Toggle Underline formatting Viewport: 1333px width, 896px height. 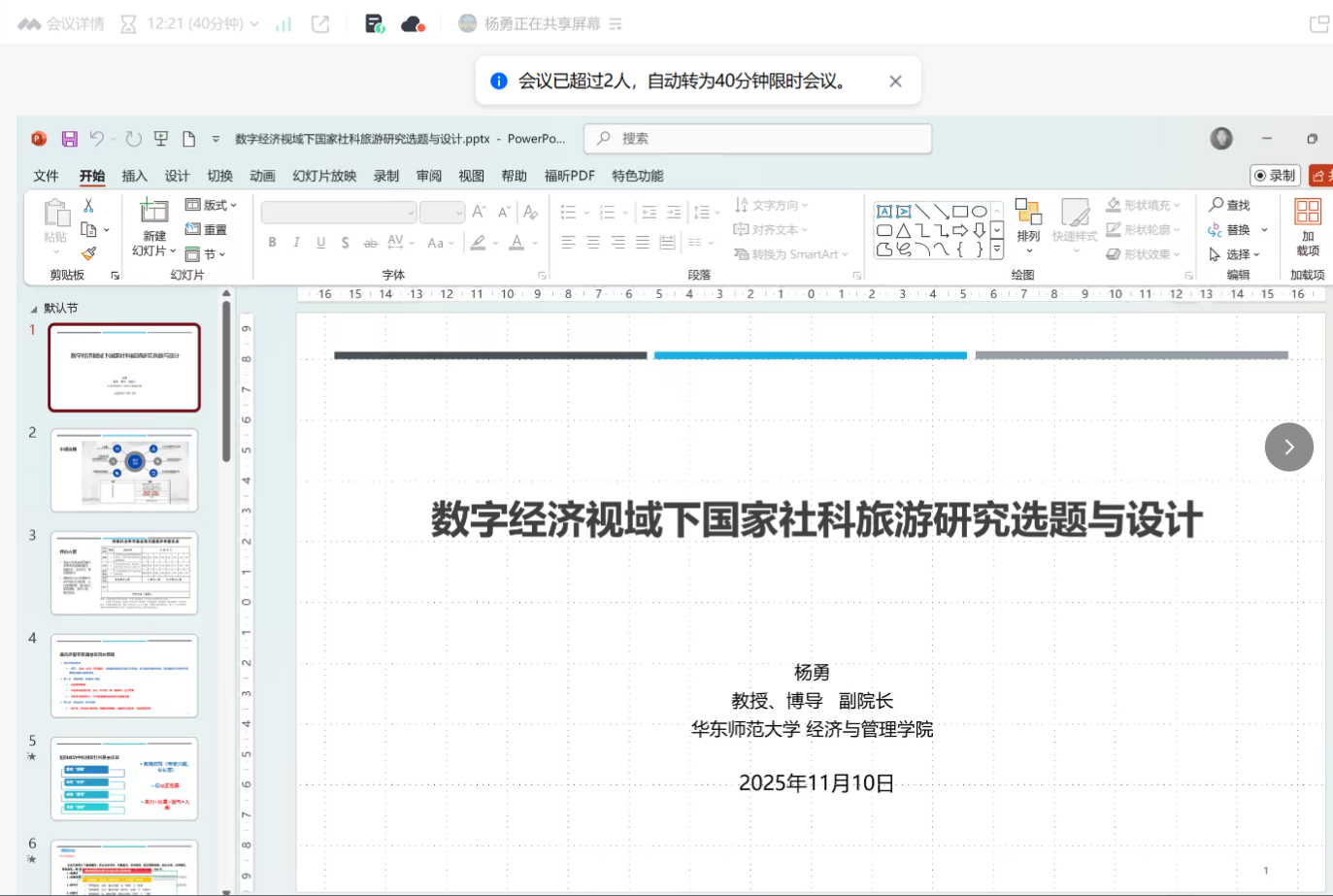click(x=320, y=243)
